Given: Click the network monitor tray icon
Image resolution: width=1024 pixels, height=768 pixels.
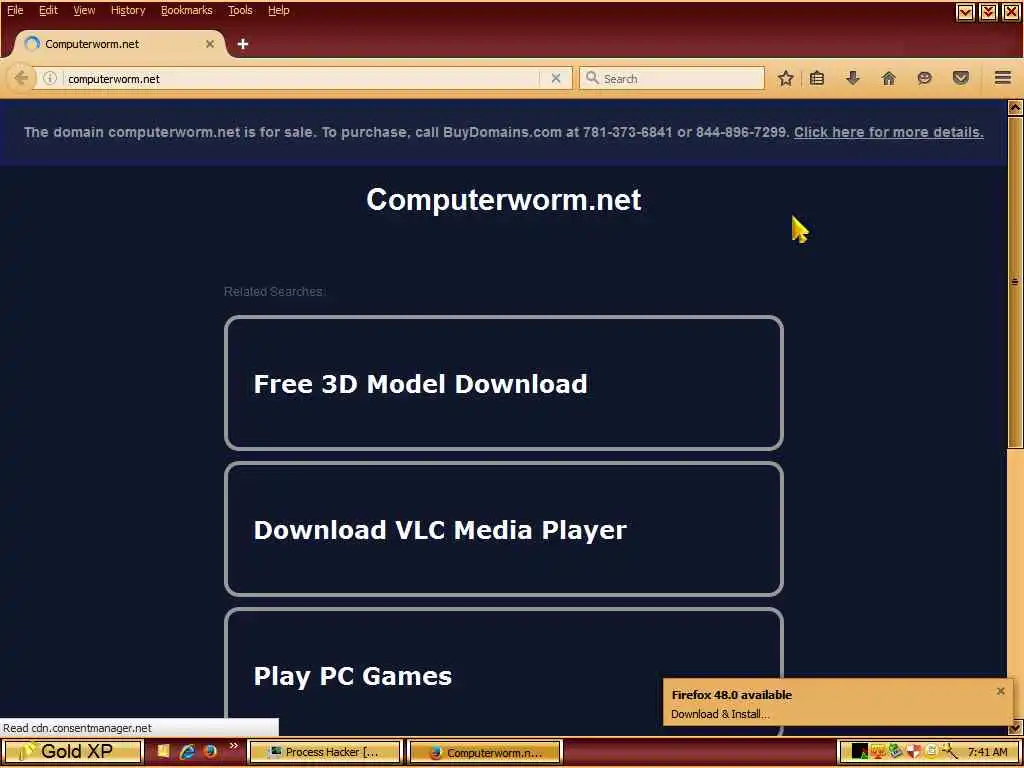Looking at the screenshot, I should [878, 752].
